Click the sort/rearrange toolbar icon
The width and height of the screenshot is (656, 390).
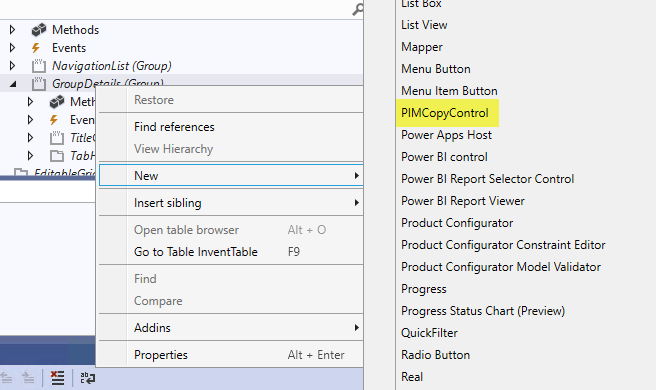[87, 378]
